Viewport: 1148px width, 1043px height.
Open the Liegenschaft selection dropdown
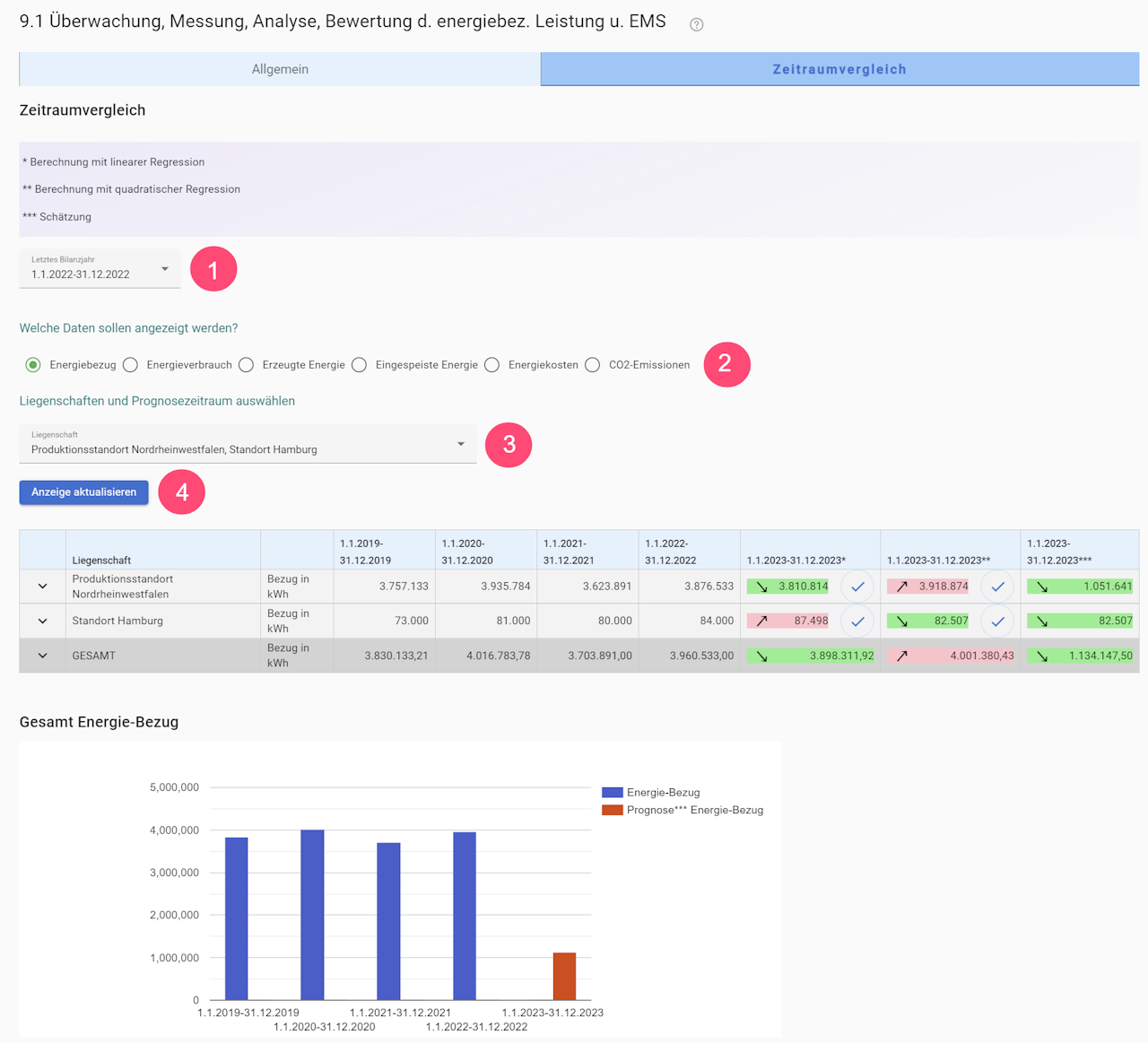(248, 444)
